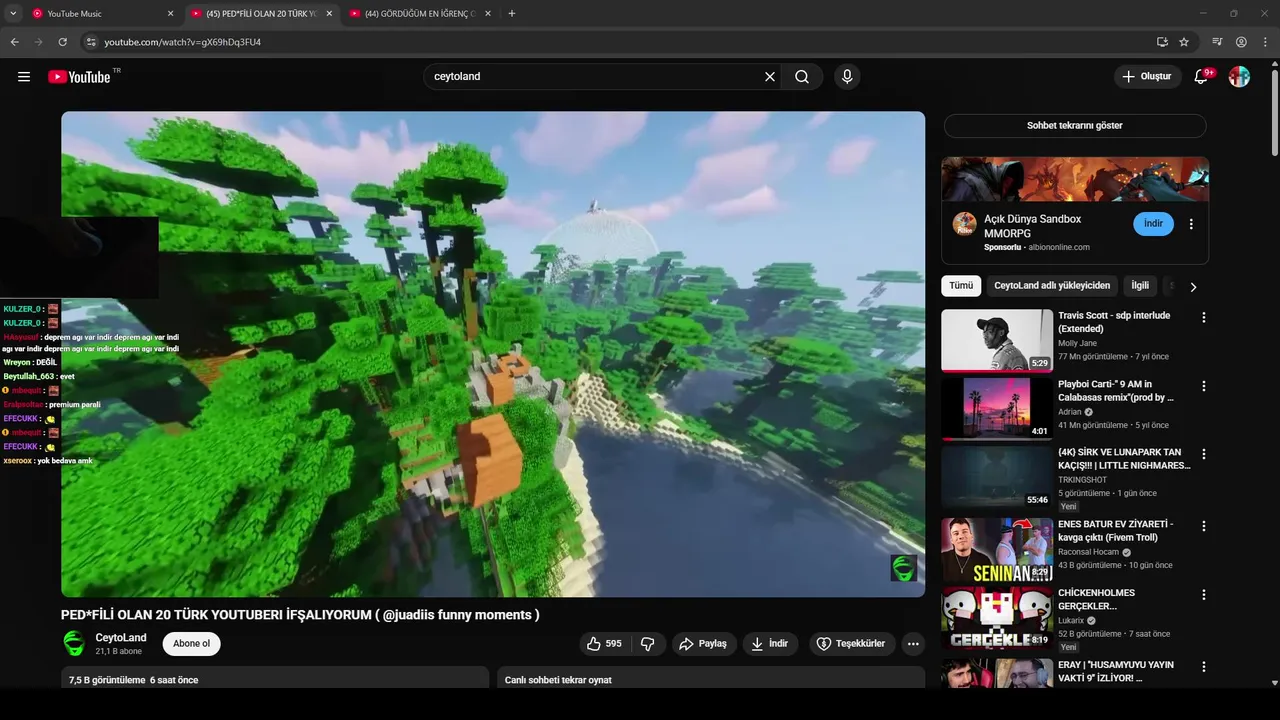
Task: Reload the current page
Action: coord(62,42)
